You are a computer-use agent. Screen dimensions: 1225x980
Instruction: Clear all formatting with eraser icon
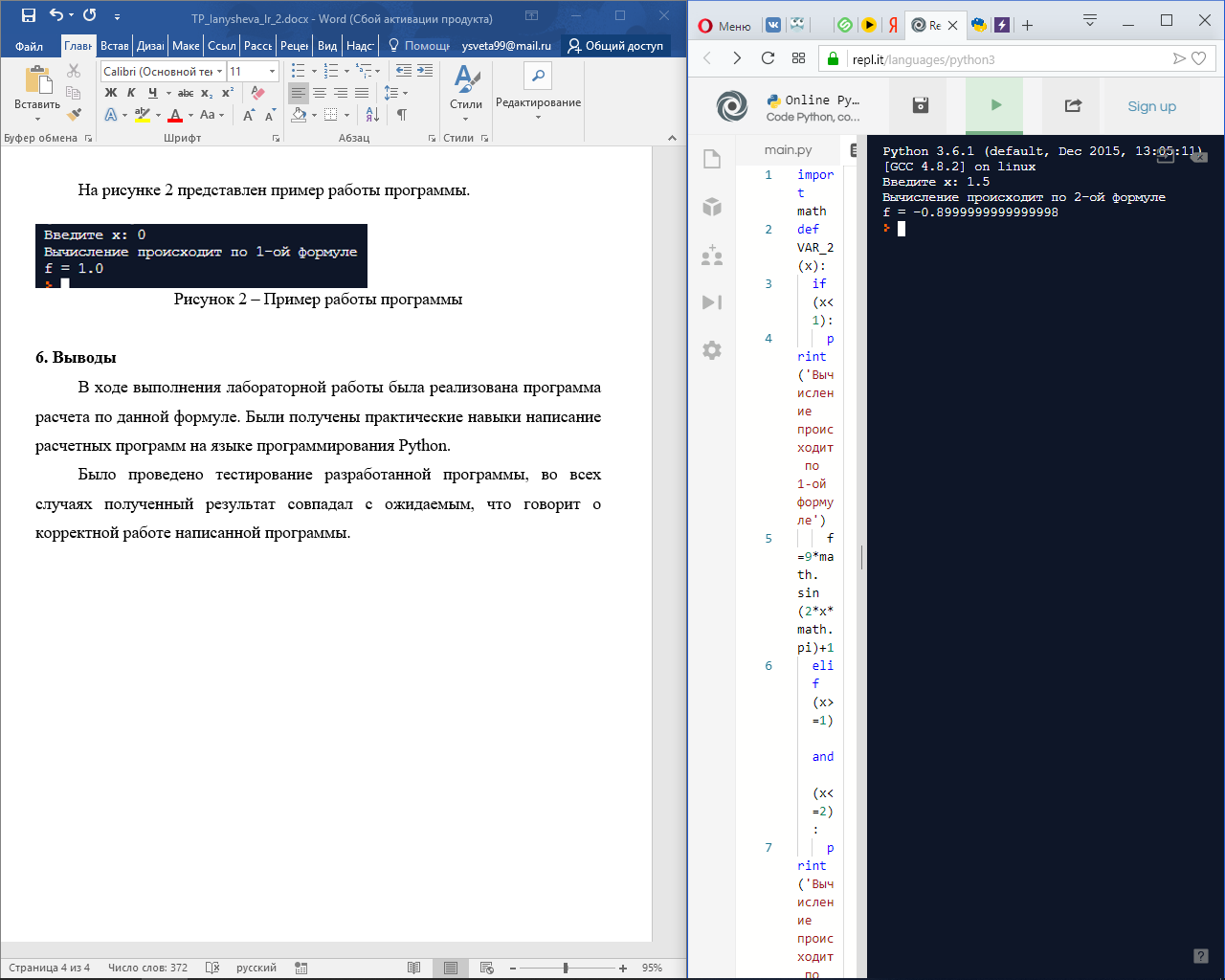pos(257,93)
